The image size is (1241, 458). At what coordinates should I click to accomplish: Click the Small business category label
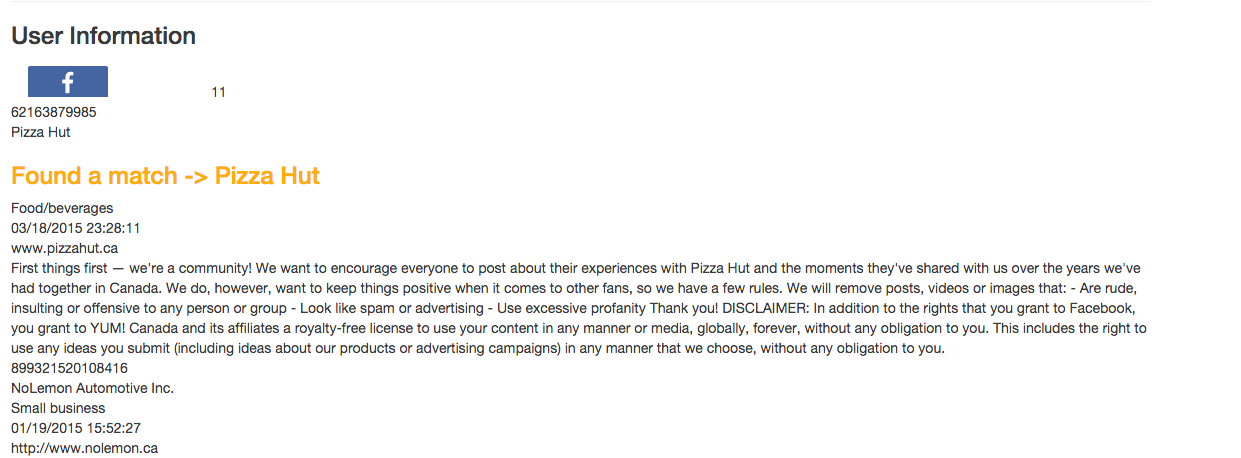(x=58, y=408)
